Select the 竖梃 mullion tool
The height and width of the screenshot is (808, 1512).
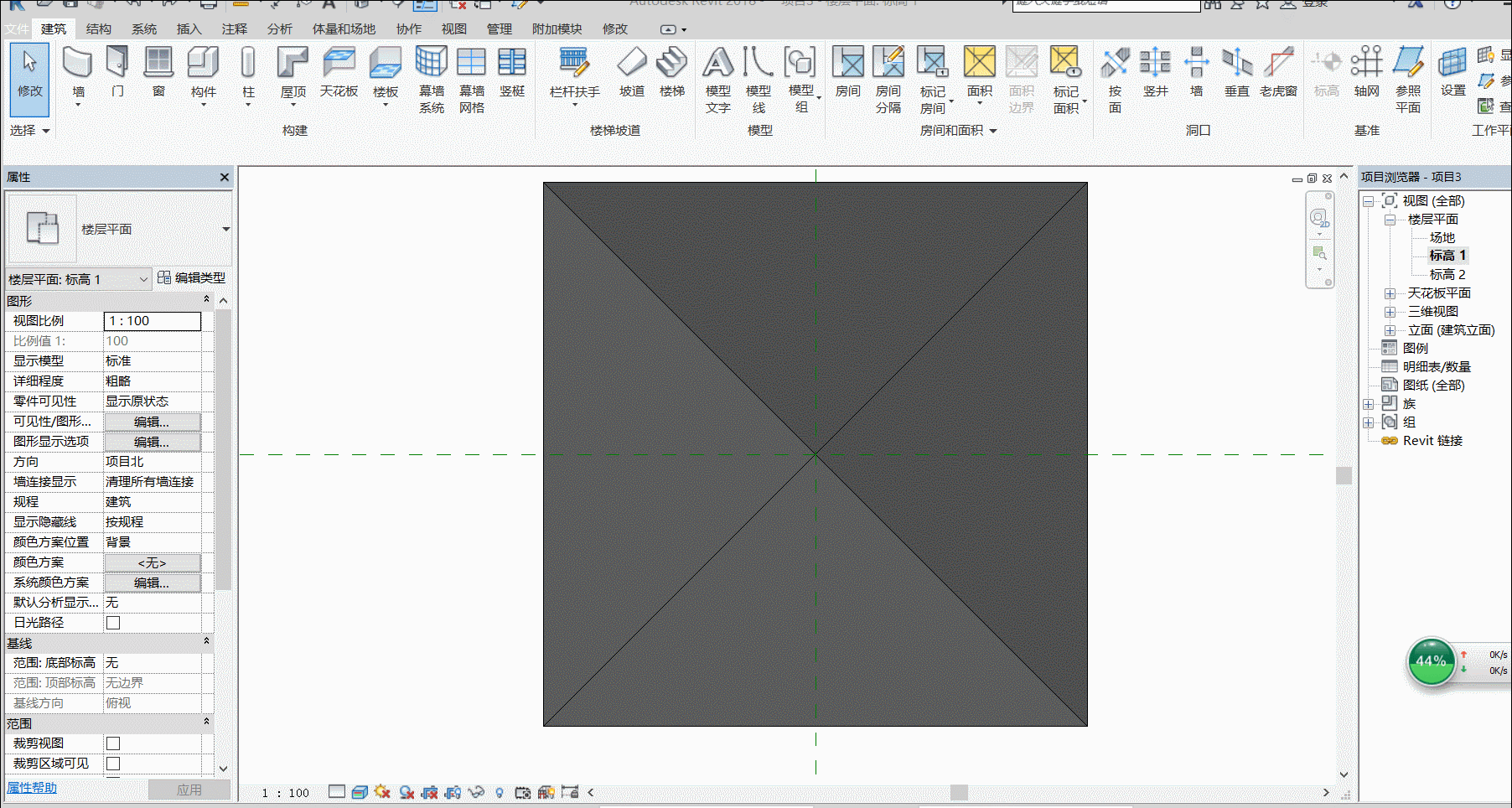tap(512, 73)
